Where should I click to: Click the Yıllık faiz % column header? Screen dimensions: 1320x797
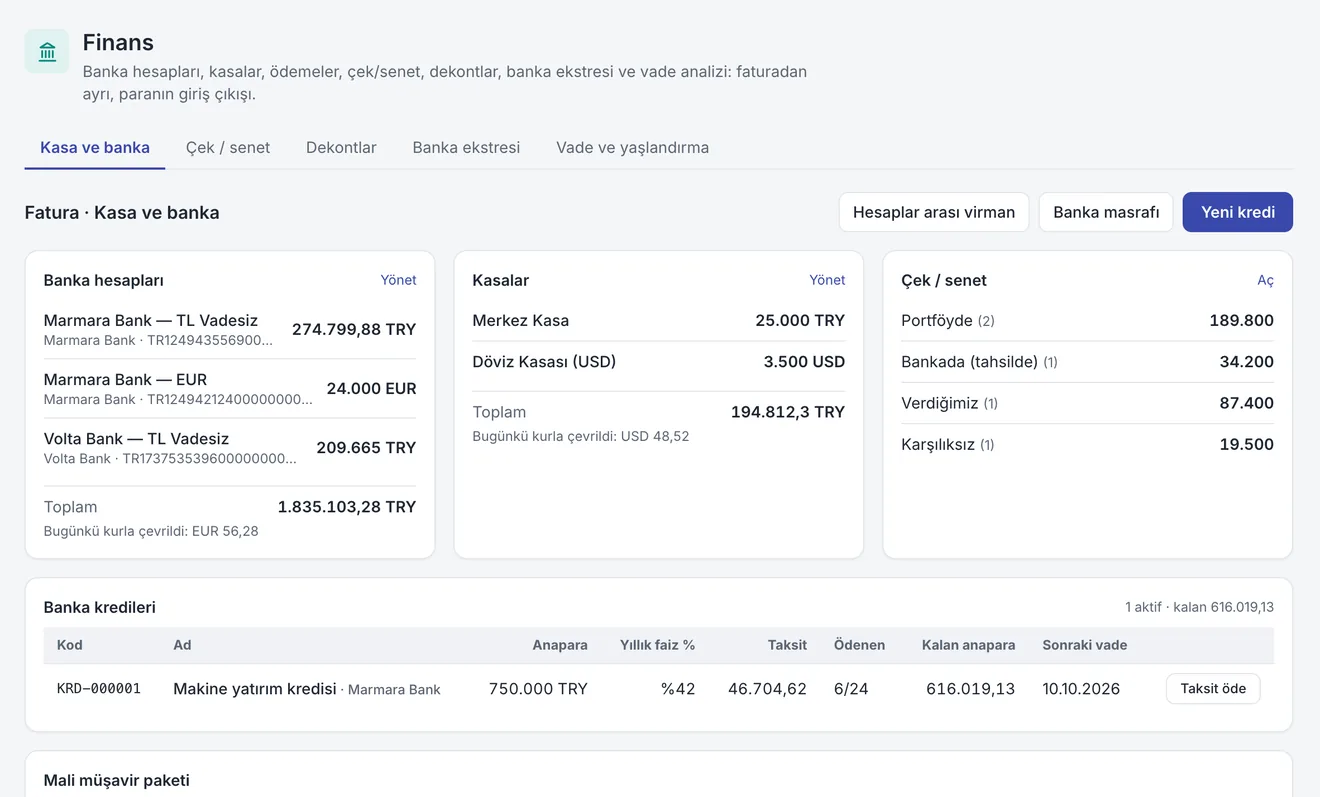click(658, 645)
